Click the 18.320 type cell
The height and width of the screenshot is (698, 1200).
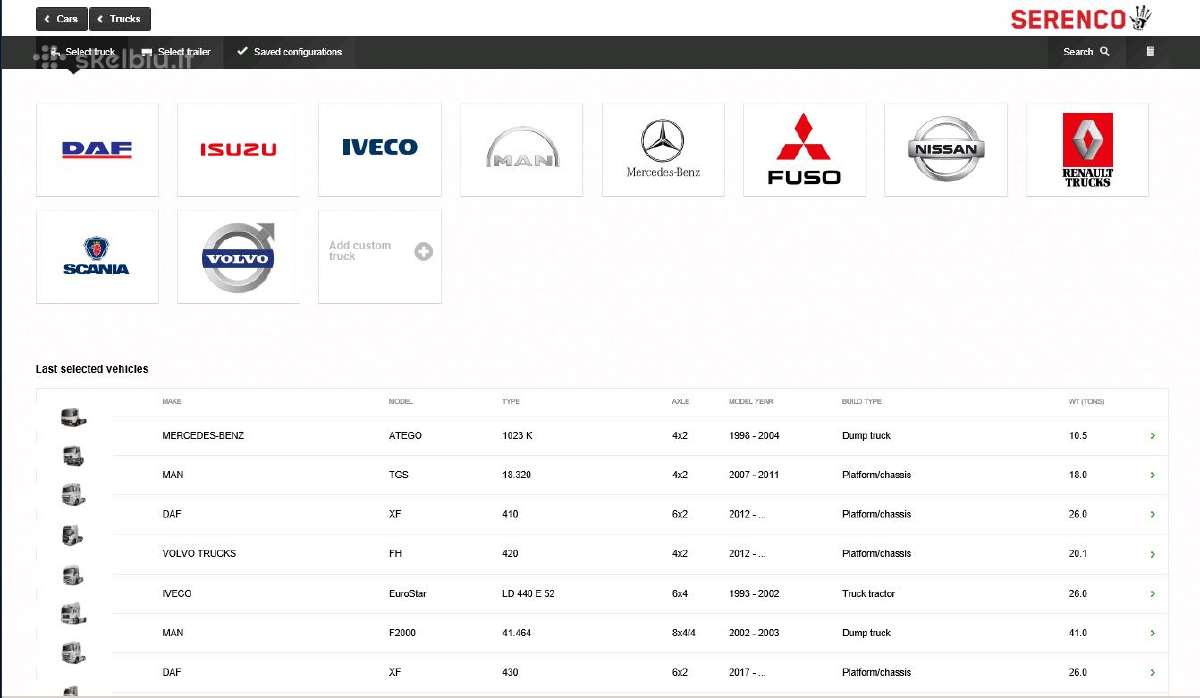(x=516, y=475)
